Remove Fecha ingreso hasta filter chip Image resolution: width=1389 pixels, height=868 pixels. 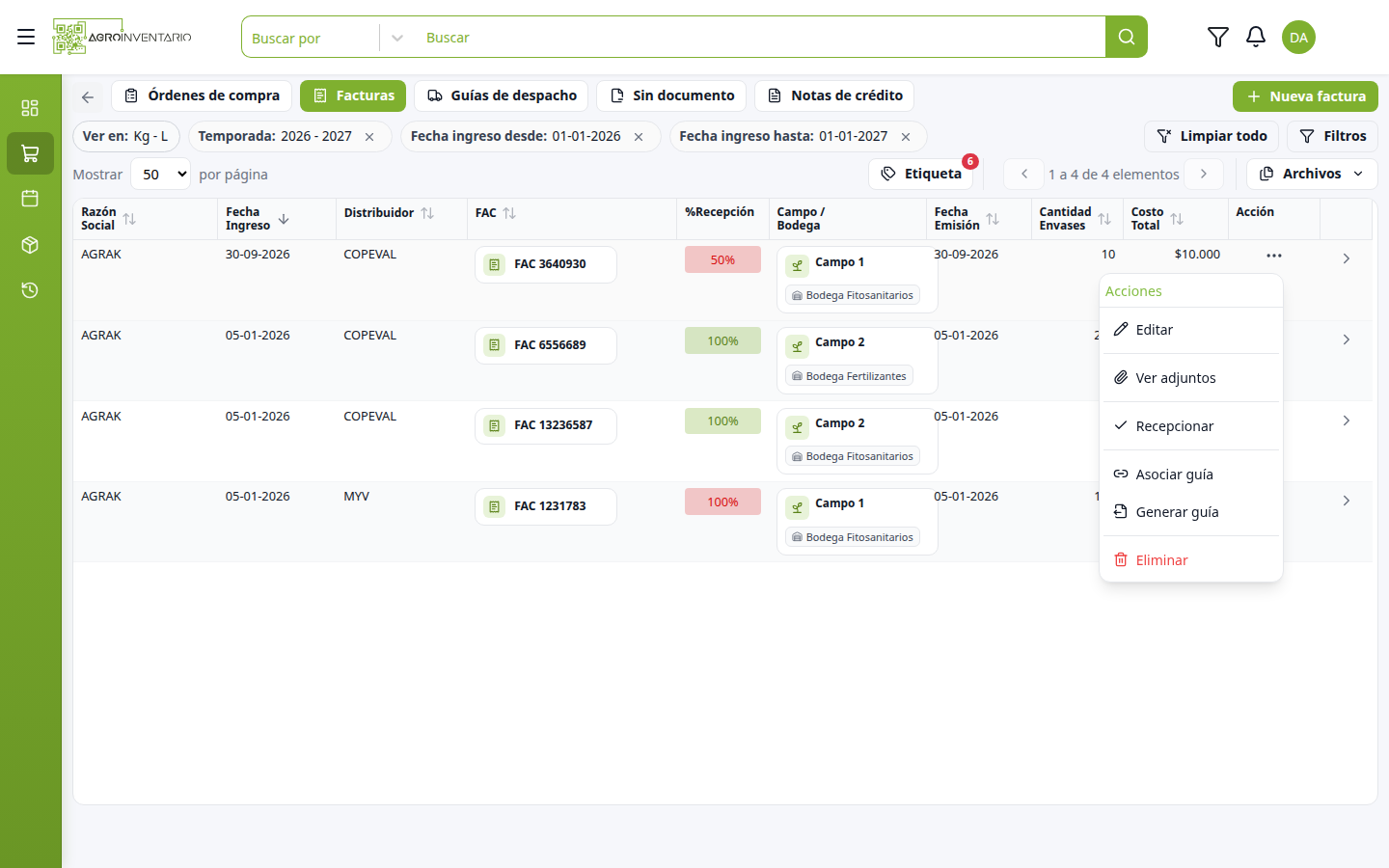click(906, 137)
